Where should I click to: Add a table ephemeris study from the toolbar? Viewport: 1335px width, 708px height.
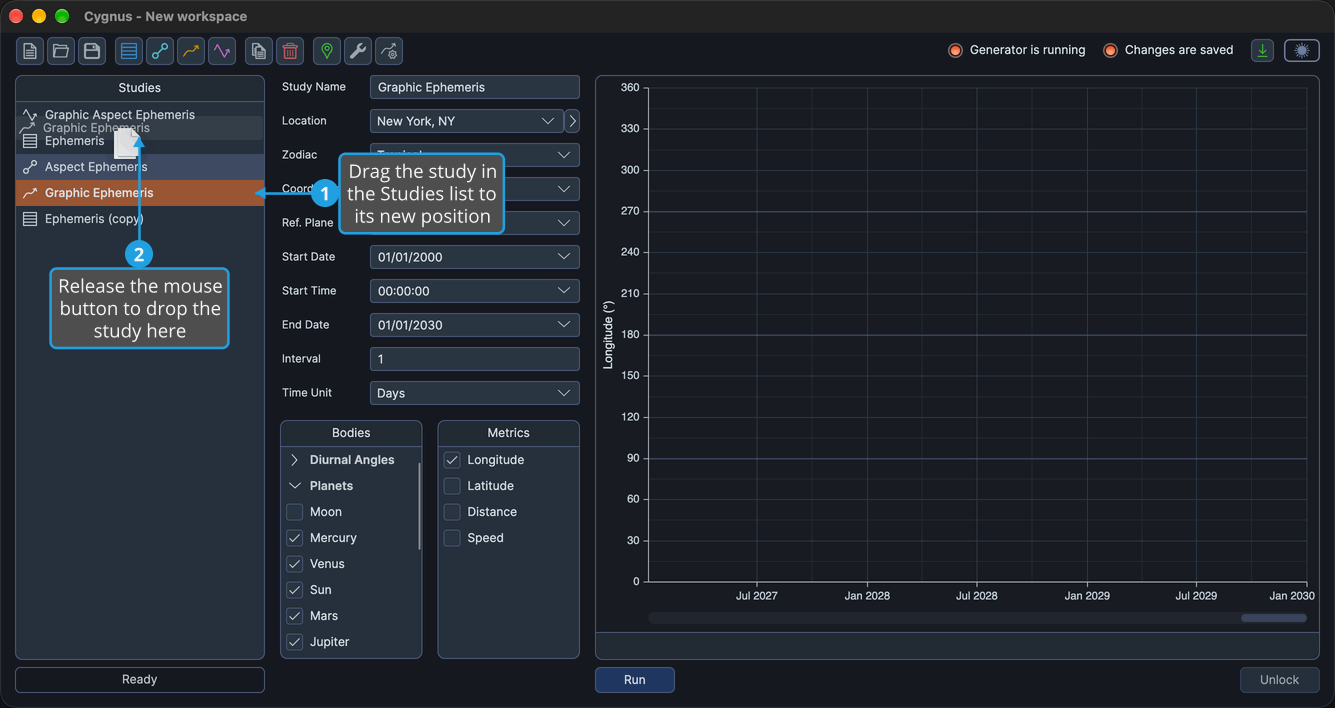[x=129, y=51]
